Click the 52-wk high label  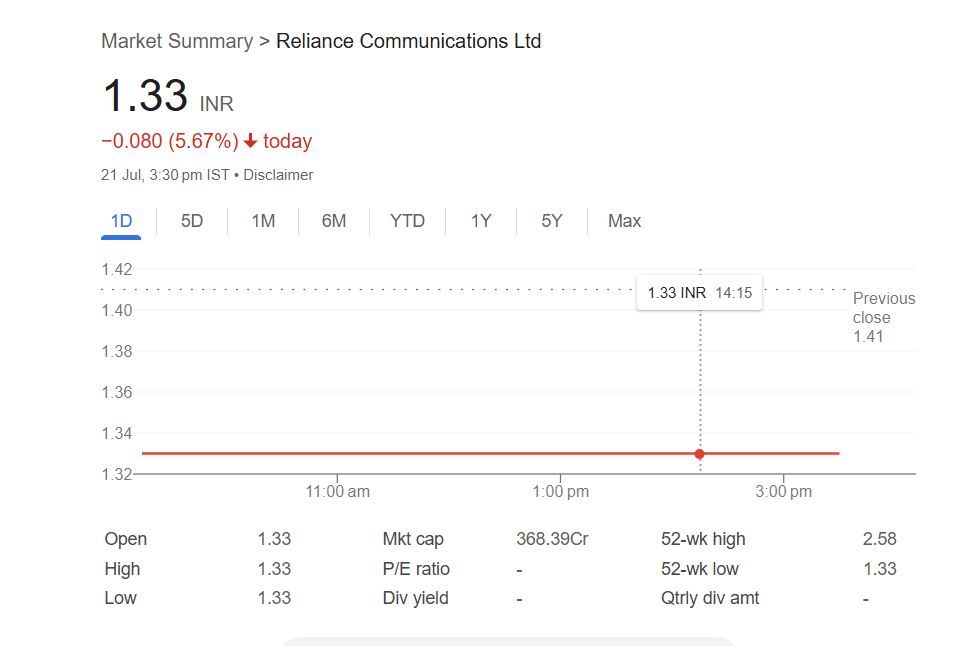click(x=703, y=539)
